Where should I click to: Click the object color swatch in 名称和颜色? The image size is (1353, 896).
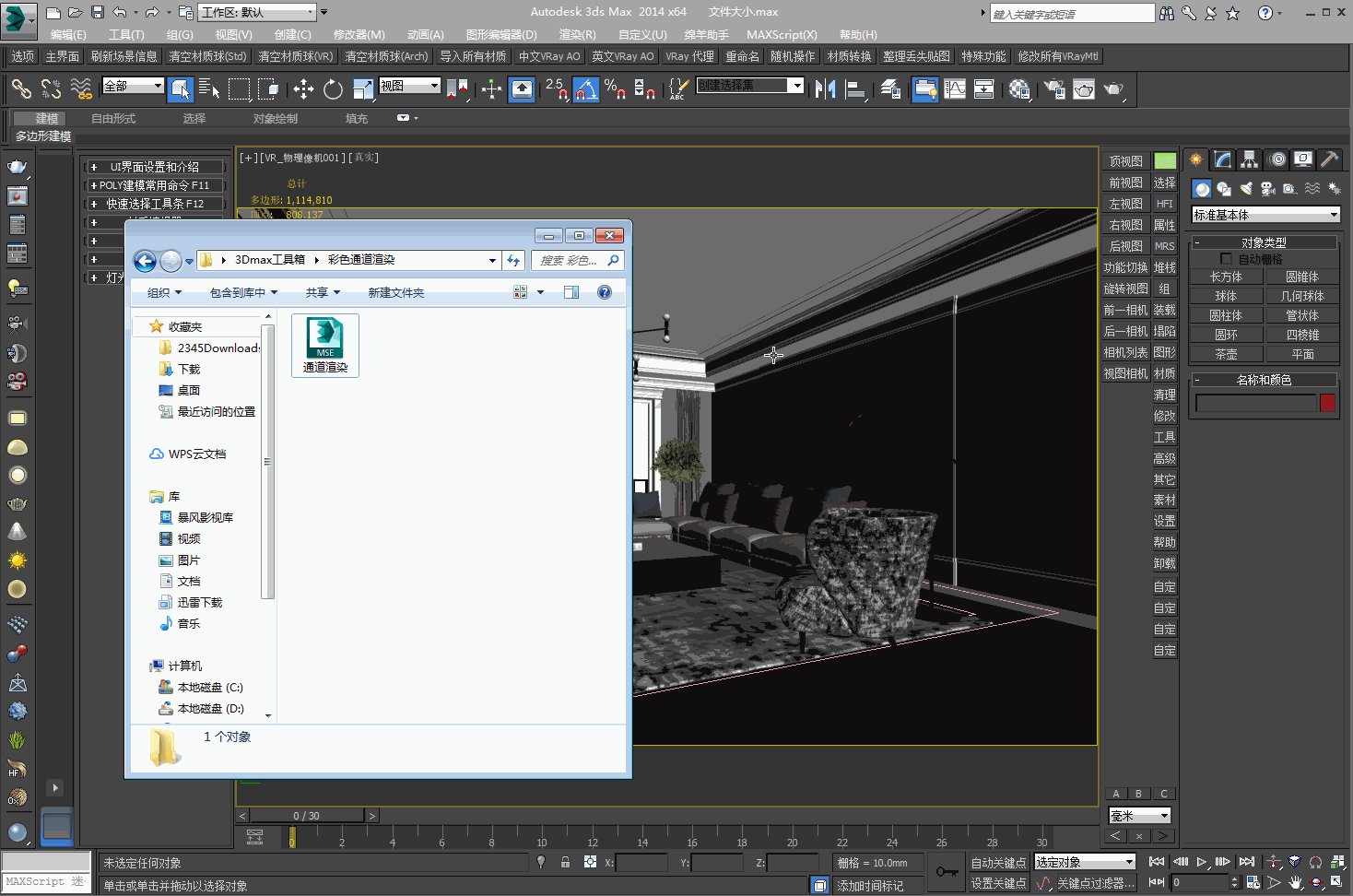(1327, 403)
